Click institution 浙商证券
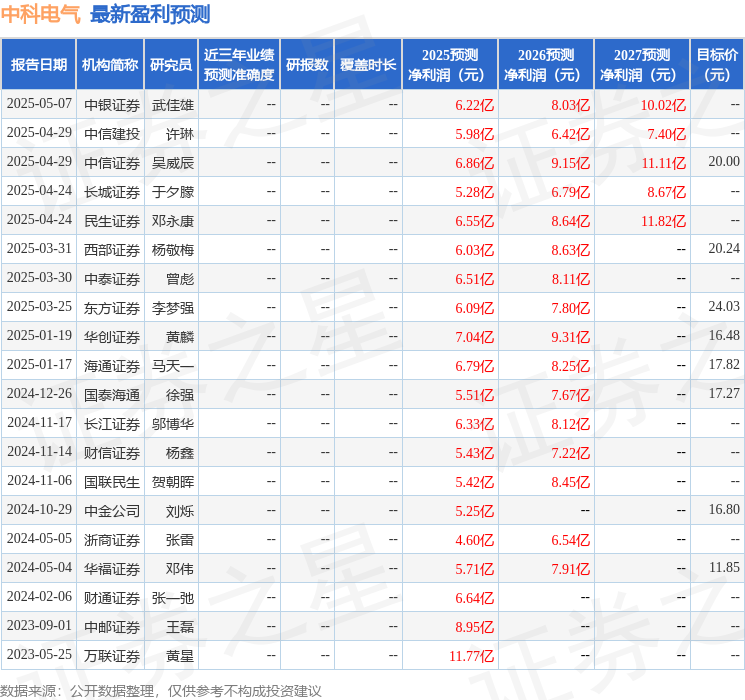The height and width of the screenshot is (700, 745). point(112,540)
